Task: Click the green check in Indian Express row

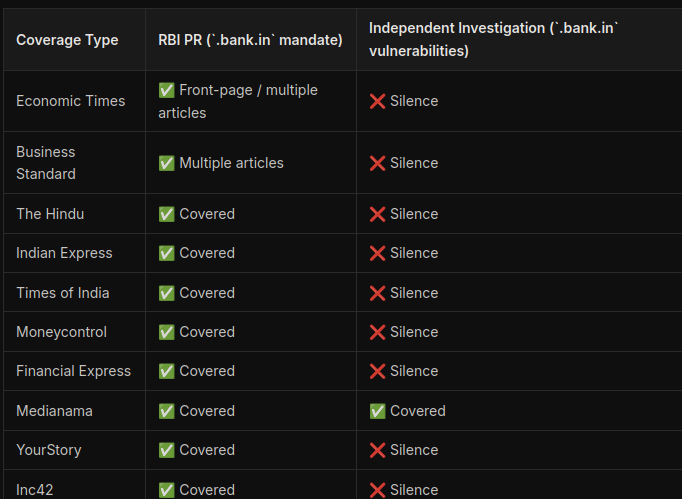Action: [x=166, y=253]
